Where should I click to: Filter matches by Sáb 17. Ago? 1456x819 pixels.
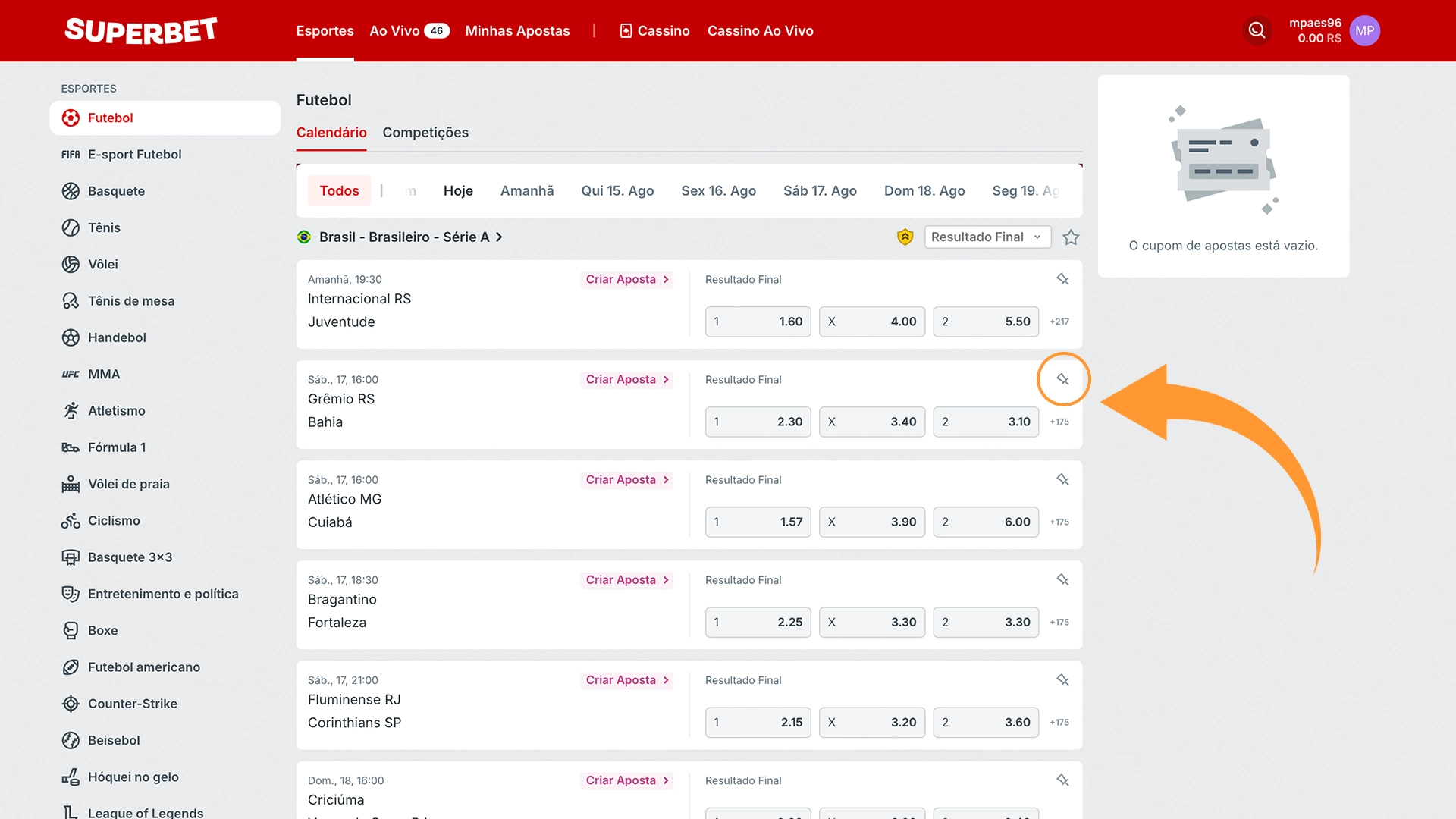tap(820, 191)
